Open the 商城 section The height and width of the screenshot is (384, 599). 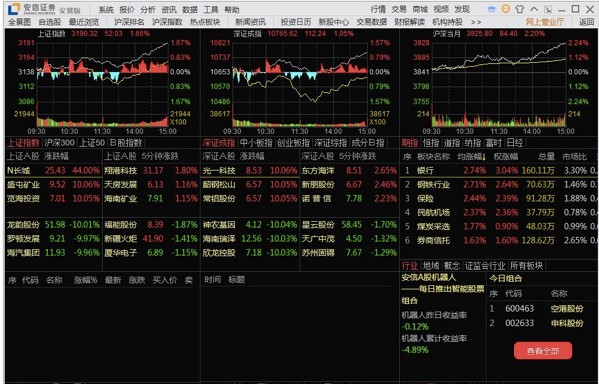click(420, 9)
